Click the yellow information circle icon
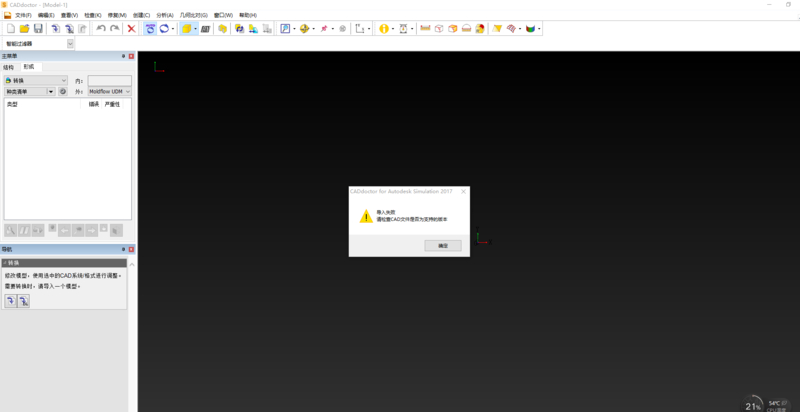The height and width of the screenshot is (412, 800). [384, 29]
